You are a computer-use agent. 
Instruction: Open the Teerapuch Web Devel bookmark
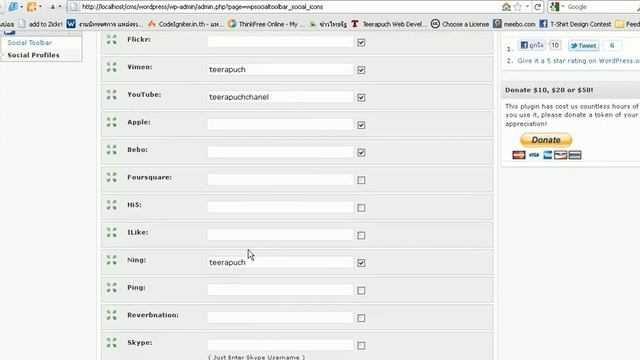(388, 24)
